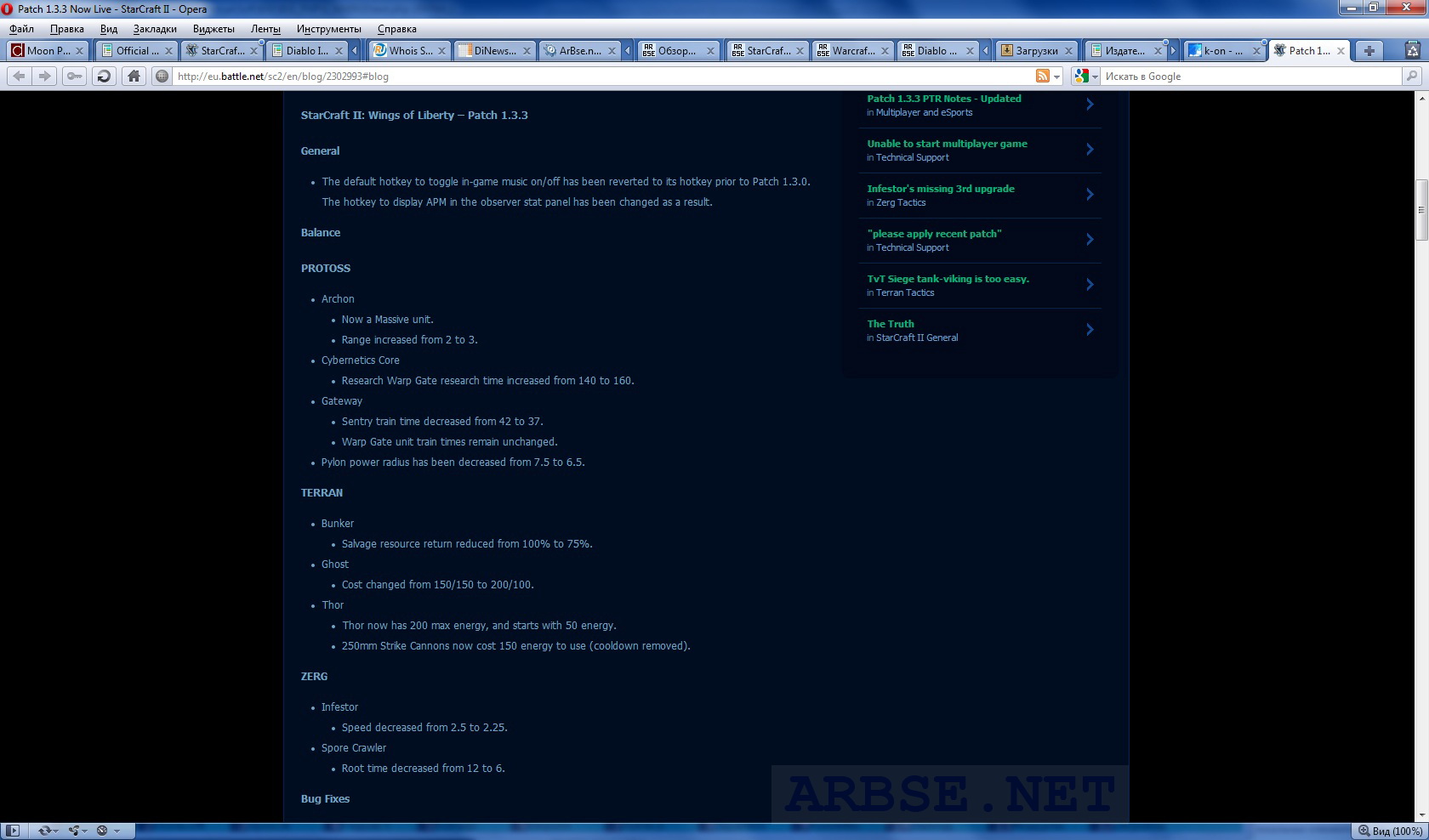The image size is (1429, 840).
Task: Collapse the tab stack arrow before Whois tab
Action: 356,51
